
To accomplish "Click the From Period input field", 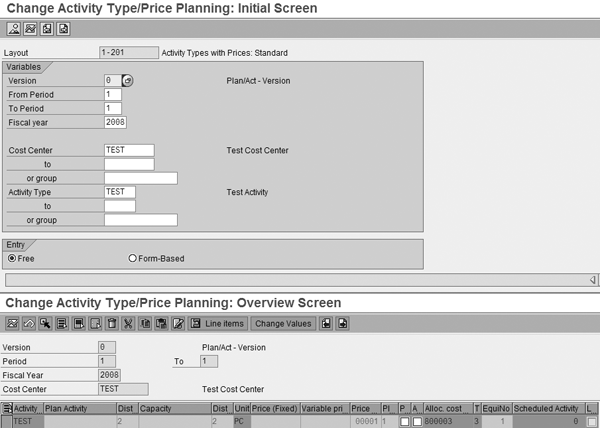I will (113, 94).
